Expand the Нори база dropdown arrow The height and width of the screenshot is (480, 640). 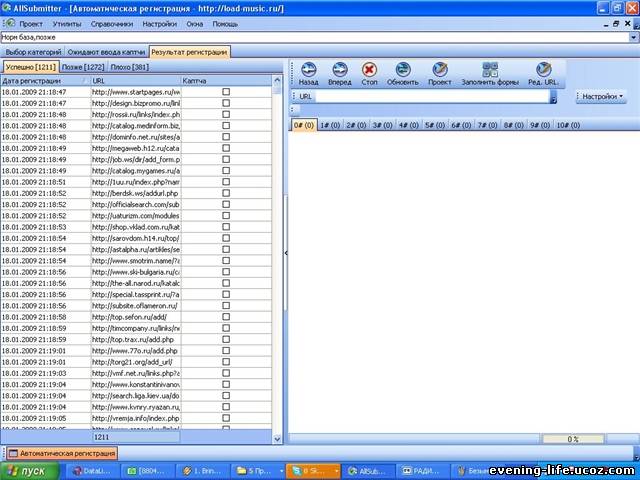[x=633, y=37]
